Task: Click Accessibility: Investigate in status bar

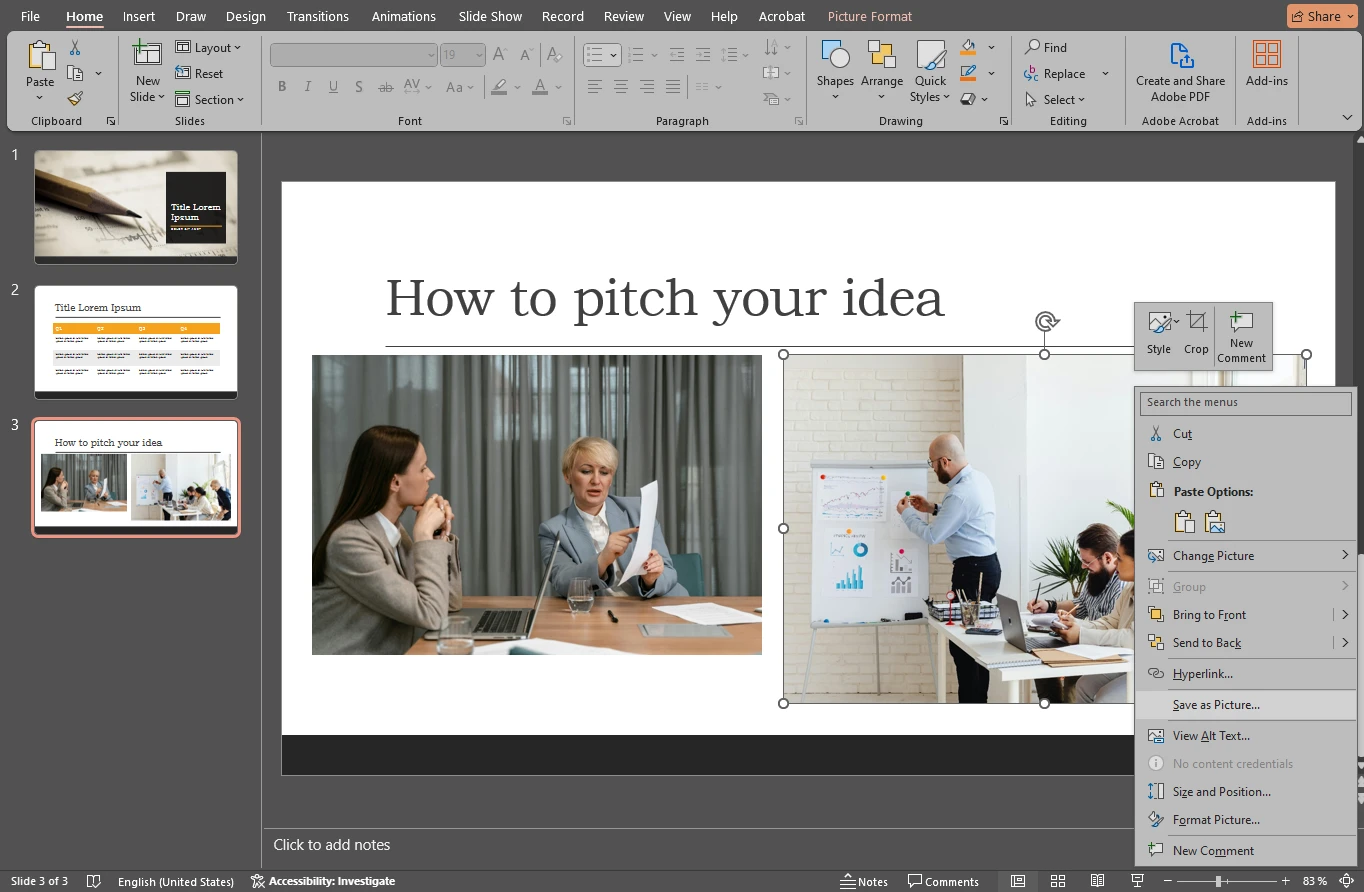Action: pos(322,881)
